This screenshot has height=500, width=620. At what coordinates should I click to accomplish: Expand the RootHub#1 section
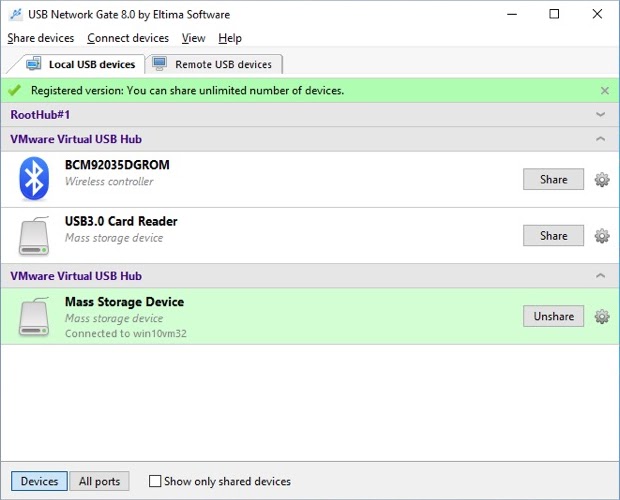[600, 115]
